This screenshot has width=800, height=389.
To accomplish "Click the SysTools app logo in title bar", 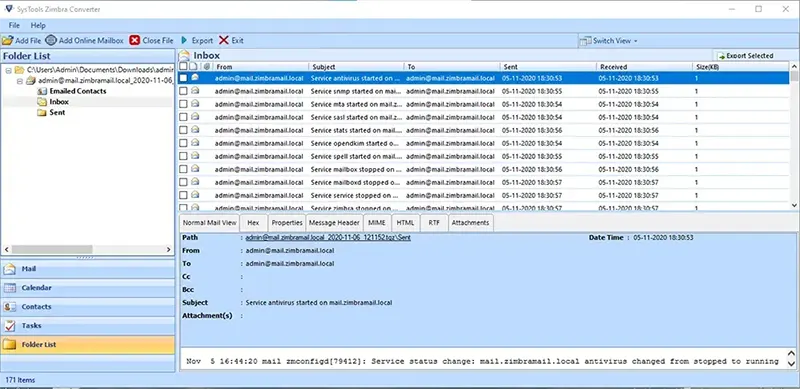I will 8,9.
